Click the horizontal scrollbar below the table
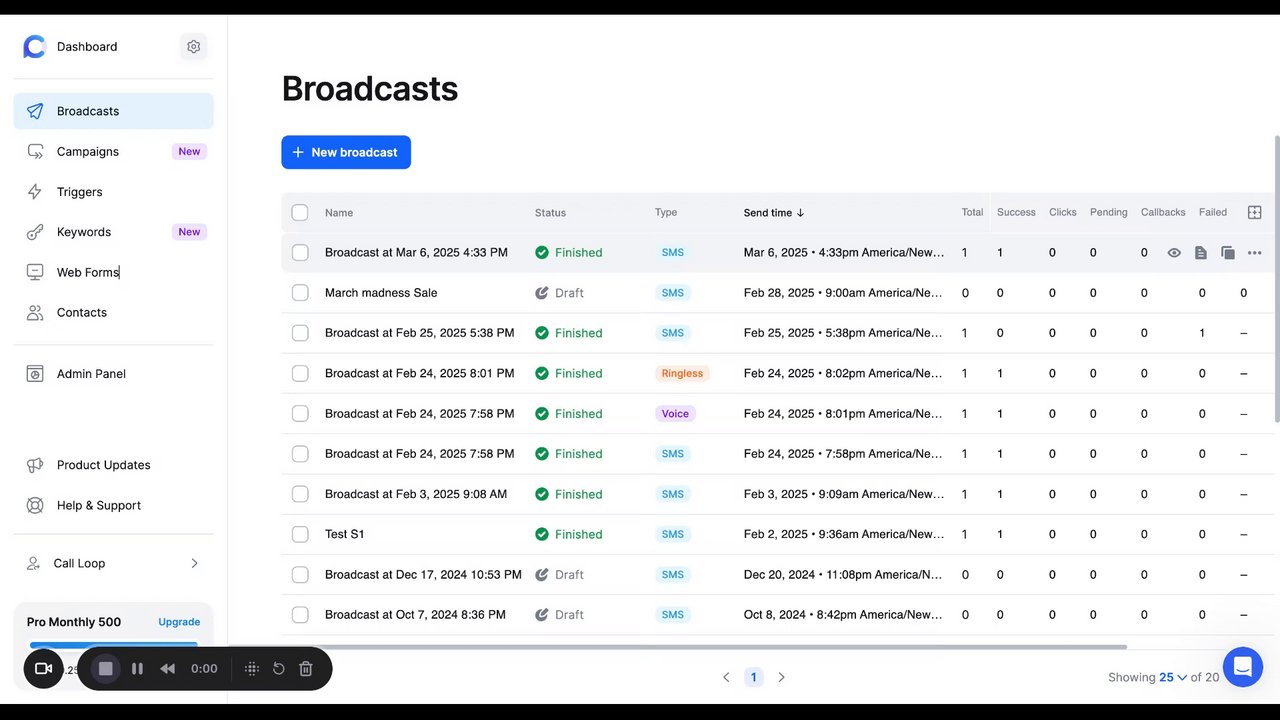This screenshot has width=1280, height=720. tap(678, 647)
